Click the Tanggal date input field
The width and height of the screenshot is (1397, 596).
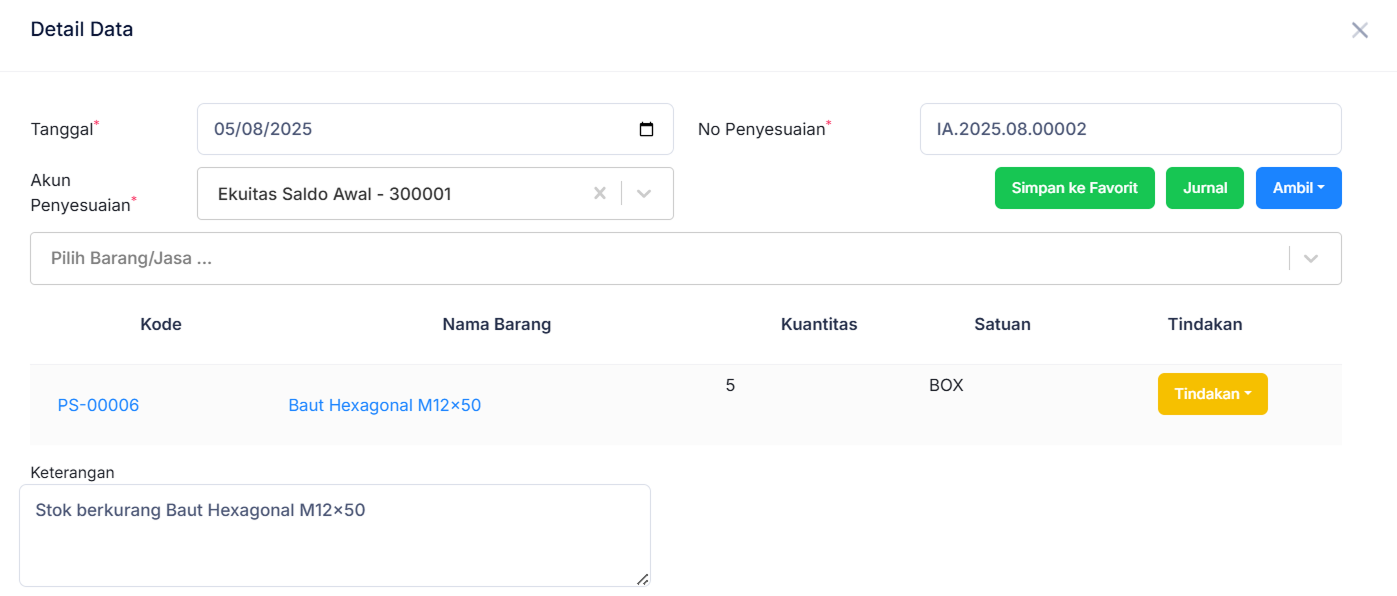[420, 129]
